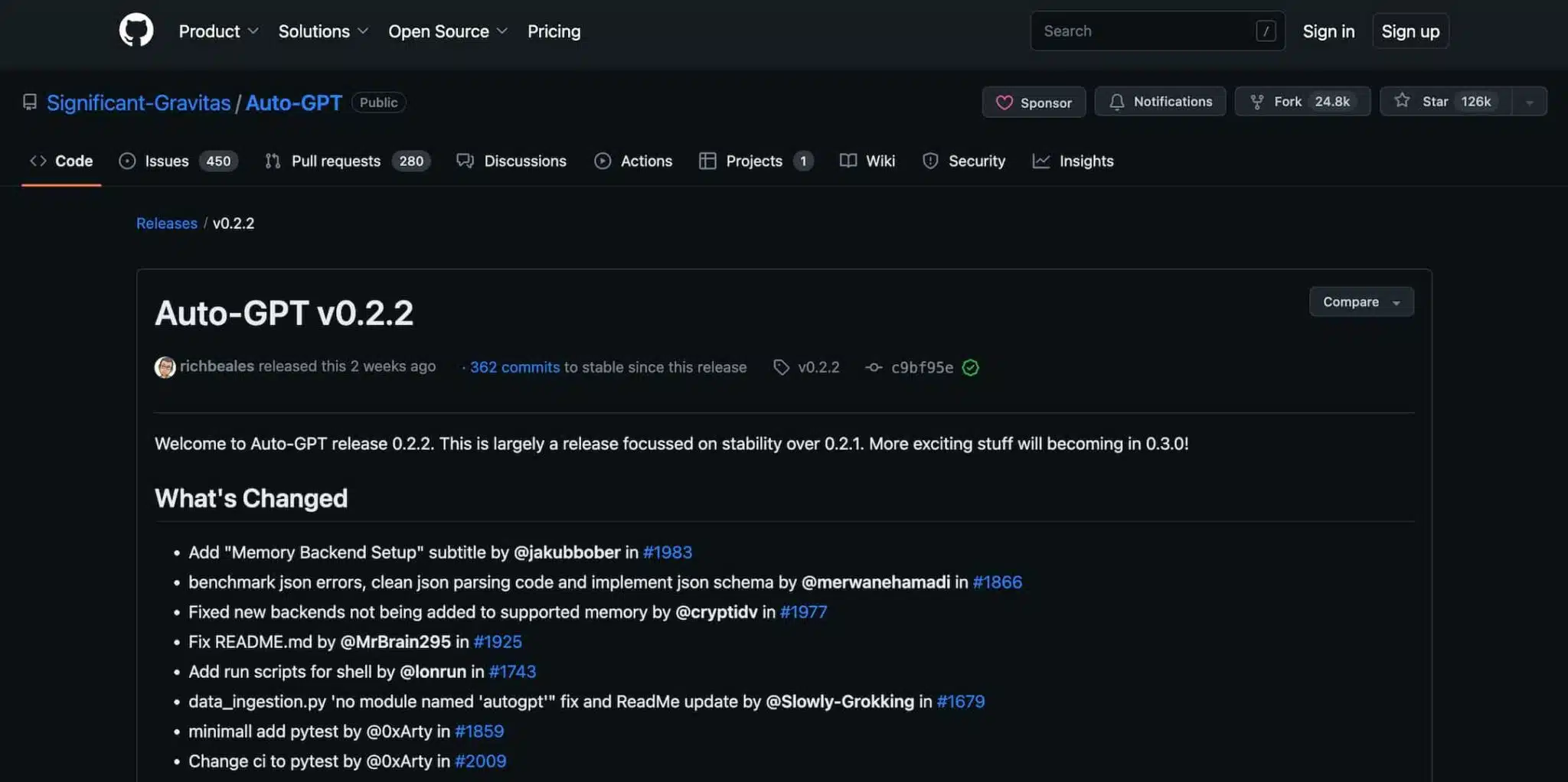Open Actions via the play circle icon
Viewport: 1568px width, 782px height.
tap(603, 161)
